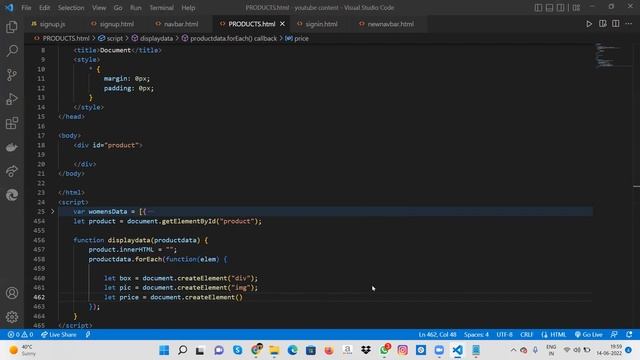This screenshot has height=360, width=640.
Task: Toggle the secondary side bar layout button
Action: click(x=560, y=7)
